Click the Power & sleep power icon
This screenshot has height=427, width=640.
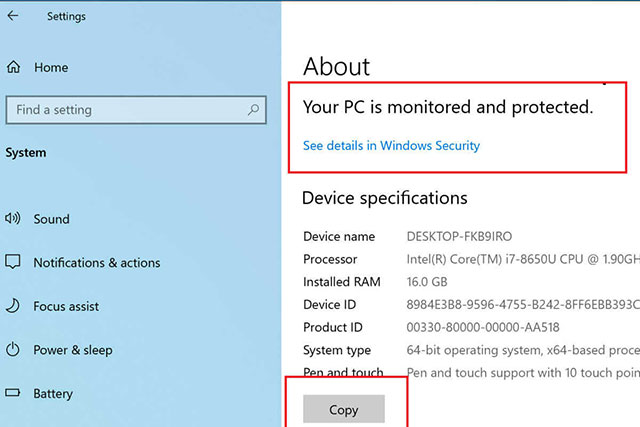[13, 349]
